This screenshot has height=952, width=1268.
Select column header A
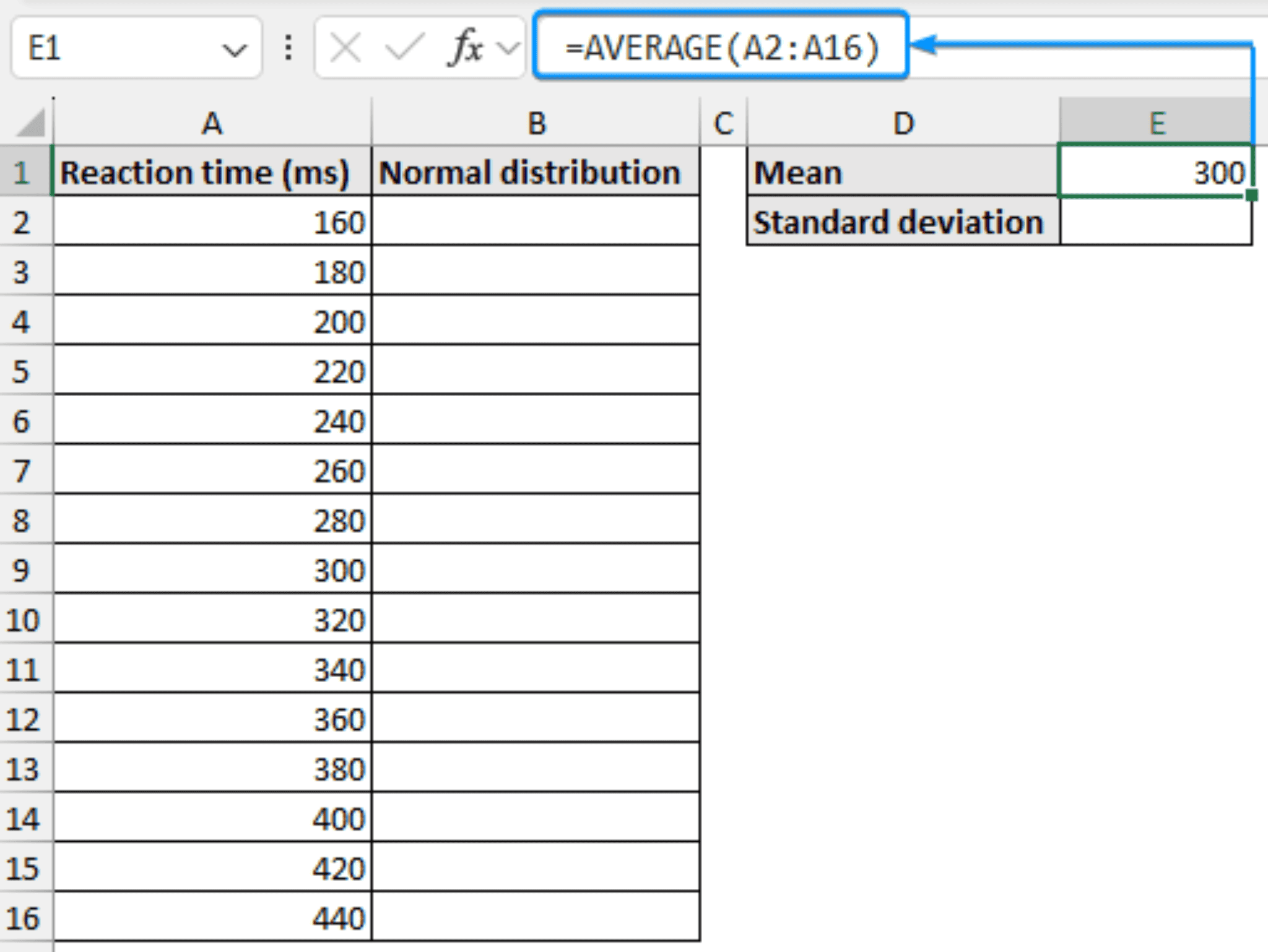click(x=213, y=123)
